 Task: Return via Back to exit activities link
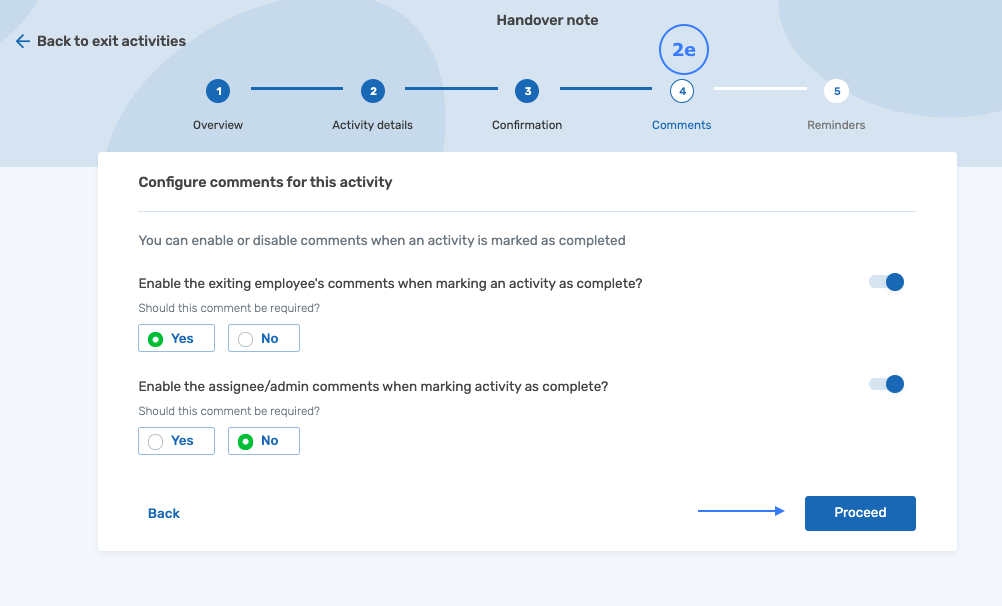point(111,41)
